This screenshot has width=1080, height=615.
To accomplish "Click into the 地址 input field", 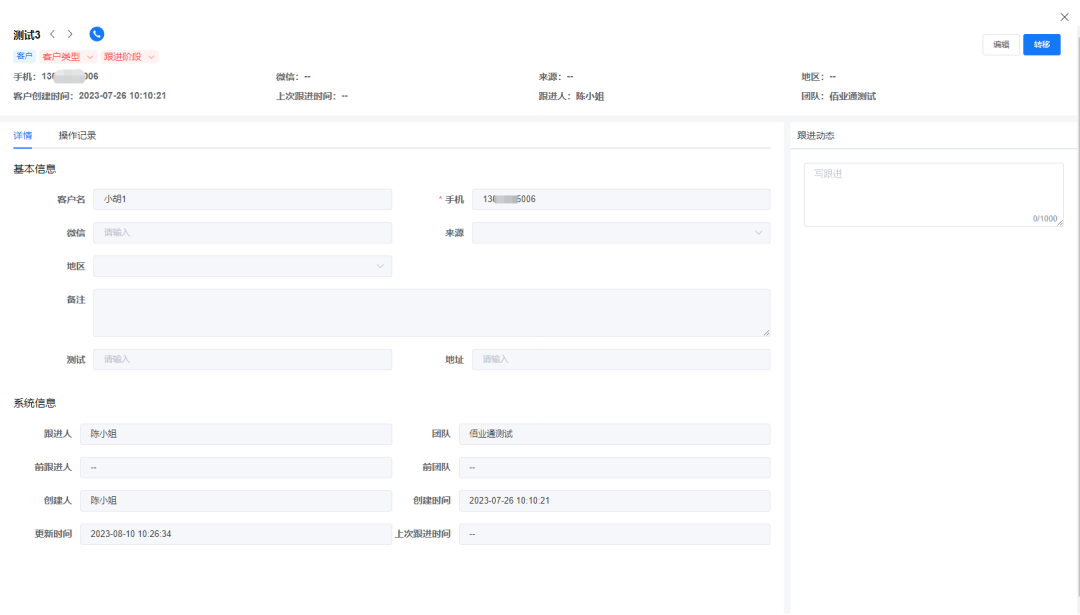I will 621,359.
